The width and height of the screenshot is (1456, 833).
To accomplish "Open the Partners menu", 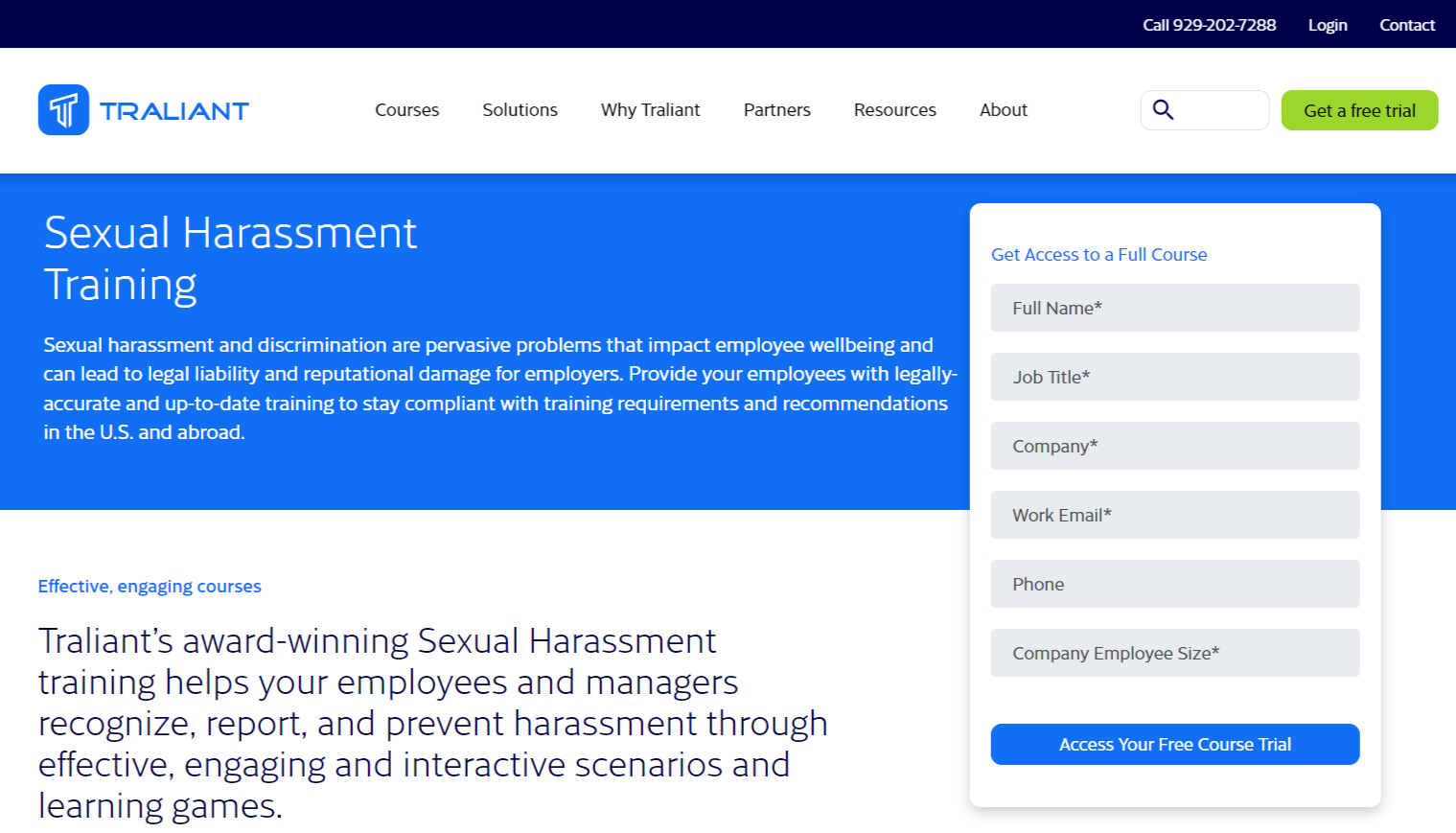I will pyautogui.click(x=776, y=110).
